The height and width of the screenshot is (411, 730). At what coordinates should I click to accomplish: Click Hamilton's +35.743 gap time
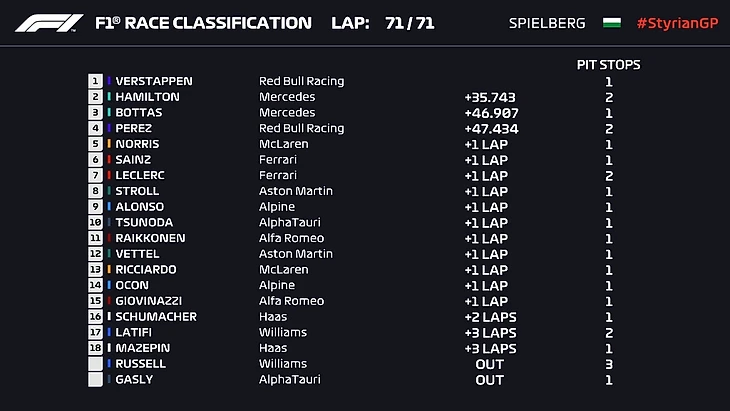[x=490, y=97]
